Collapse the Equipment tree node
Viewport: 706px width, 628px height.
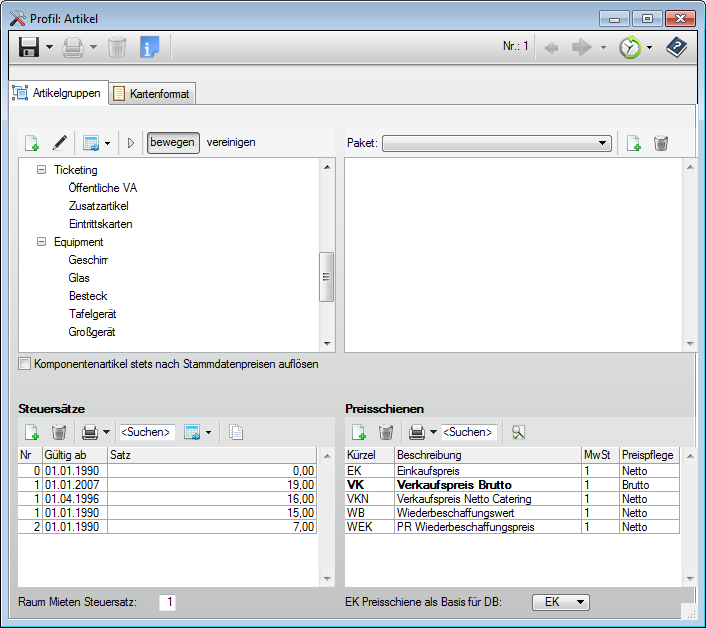pyautogui.click(x=41, y=242)
